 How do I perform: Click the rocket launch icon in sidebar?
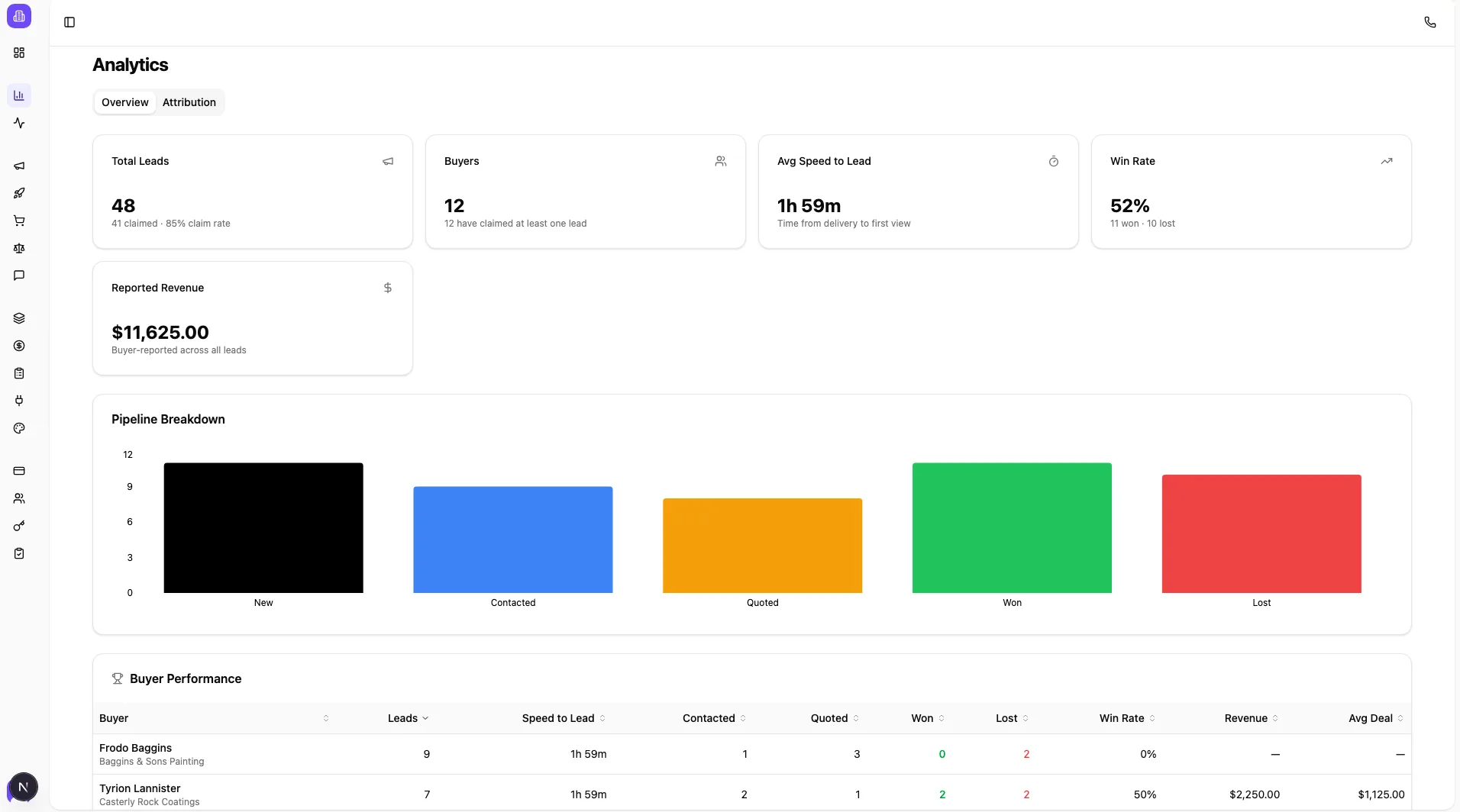19,192
